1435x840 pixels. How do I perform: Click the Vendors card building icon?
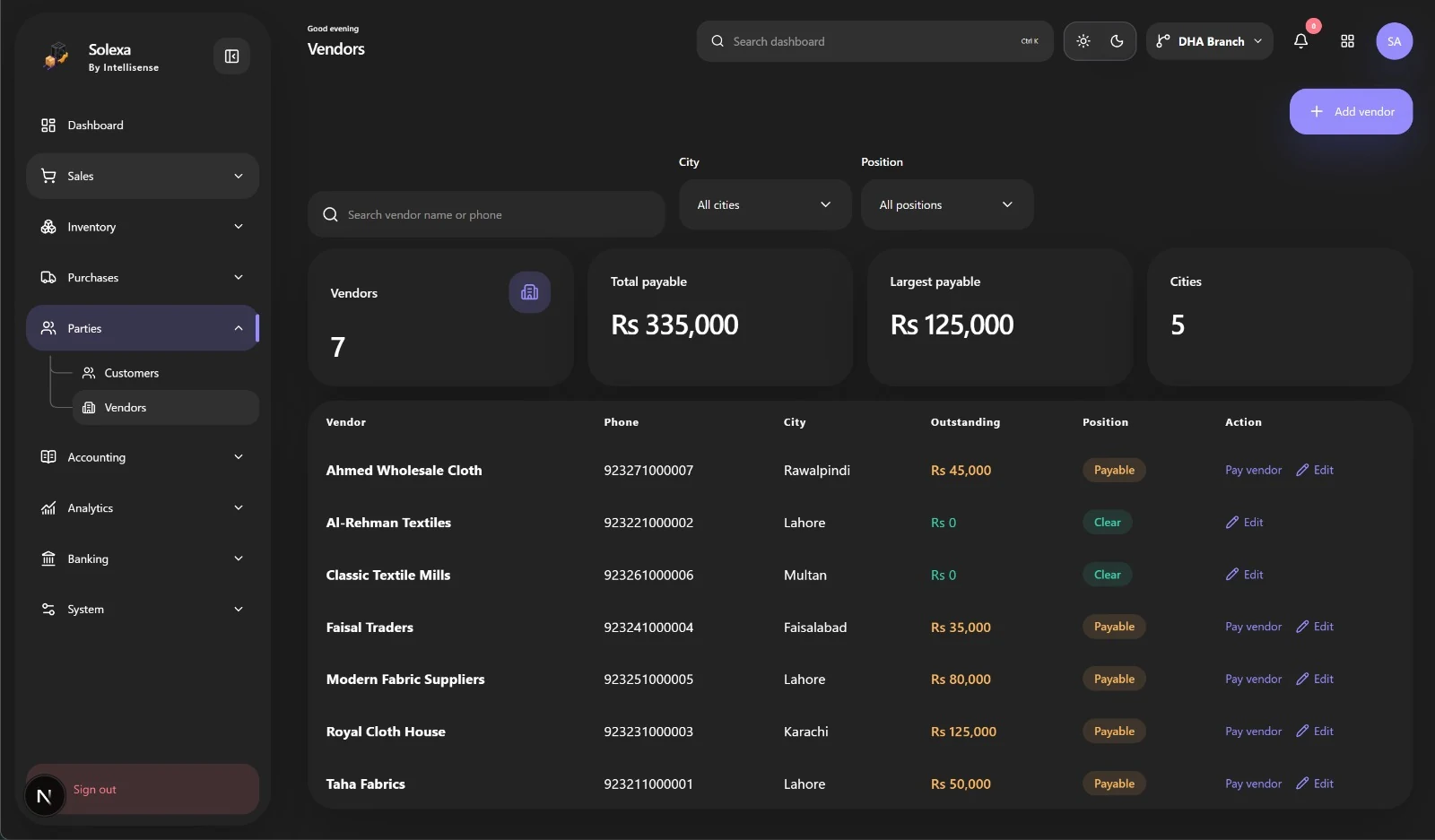pyautogui.click(x=529, y=292)
